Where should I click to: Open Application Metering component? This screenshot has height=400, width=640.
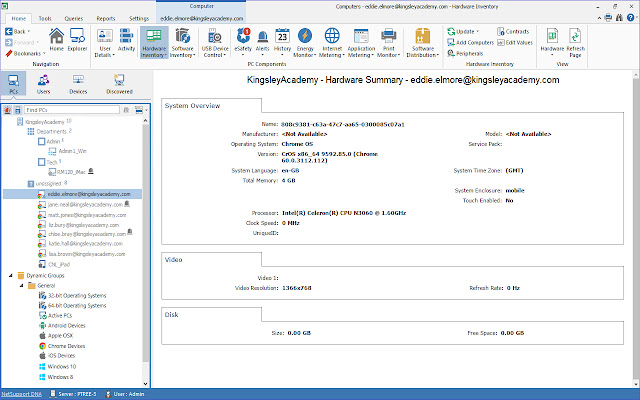click(361, 42)
